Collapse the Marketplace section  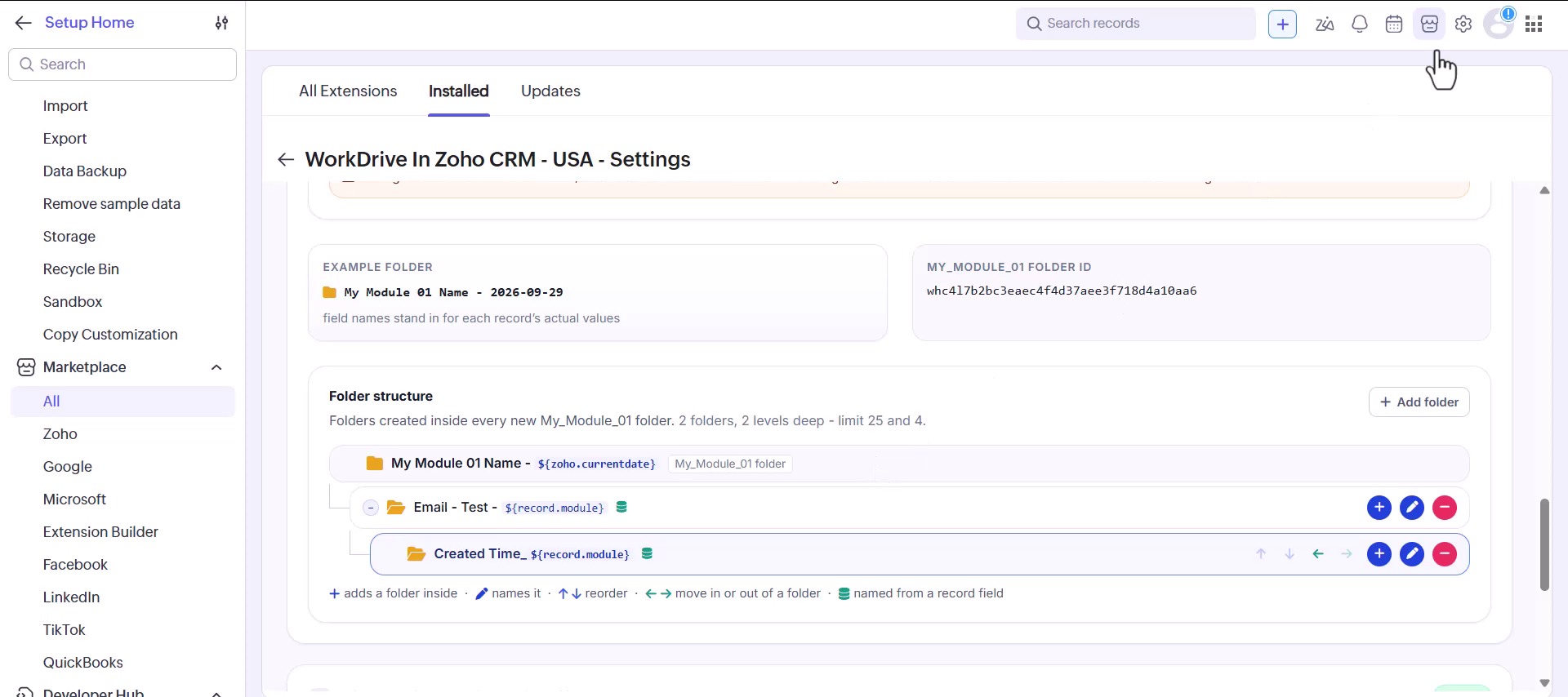pos(216,367)
